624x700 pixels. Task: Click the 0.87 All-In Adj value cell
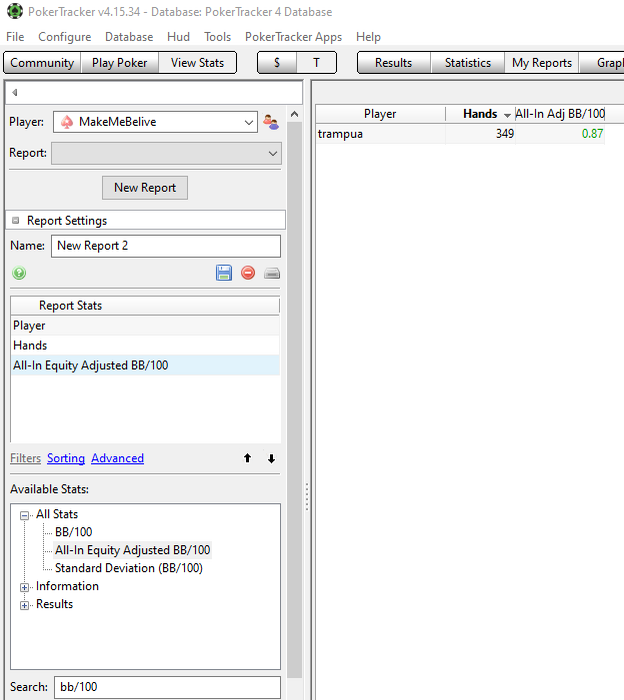pos(560,134)
